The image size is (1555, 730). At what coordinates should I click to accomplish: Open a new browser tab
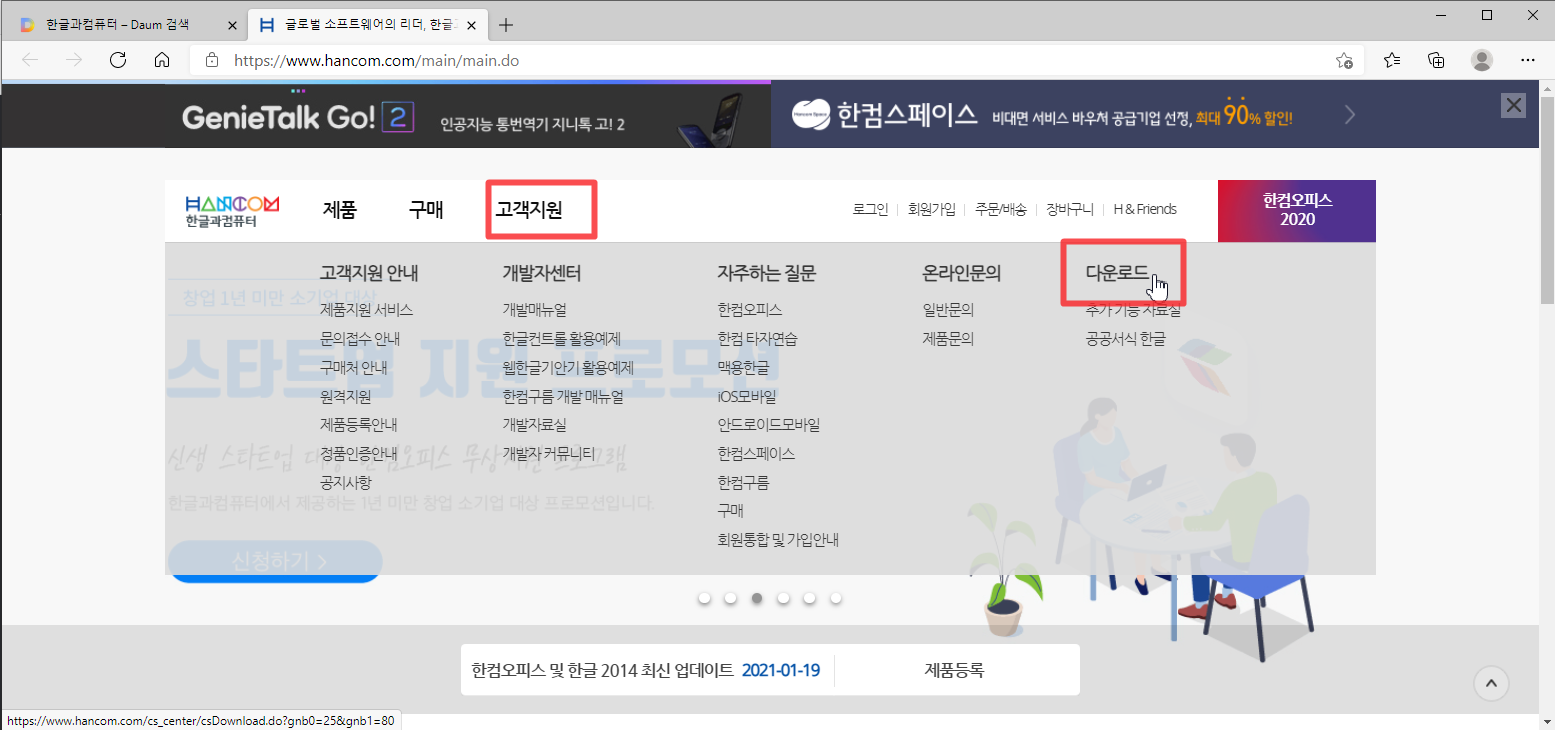pyautogui.click(x=506, y=24)
